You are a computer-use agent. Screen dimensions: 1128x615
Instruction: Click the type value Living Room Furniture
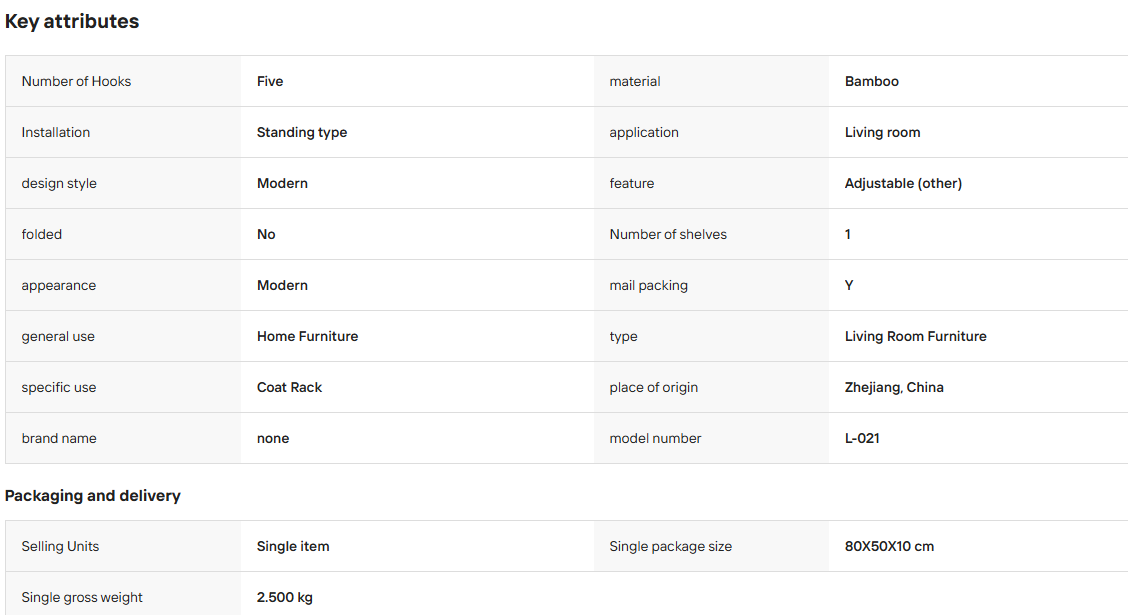point(915,337)
